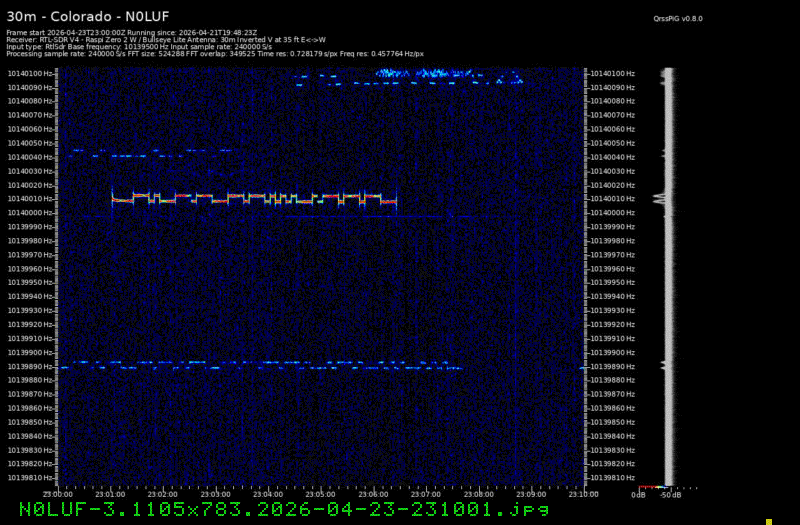
Task: Click the 10140100 Hz label on left axis
Action: point(31,73)
